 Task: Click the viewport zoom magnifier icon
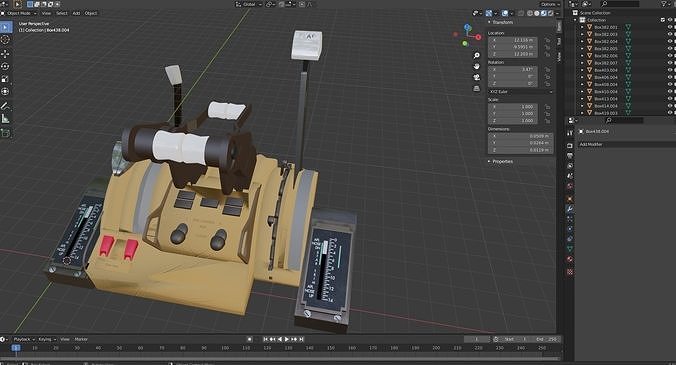pyautogui.click(x=476, y=56)
